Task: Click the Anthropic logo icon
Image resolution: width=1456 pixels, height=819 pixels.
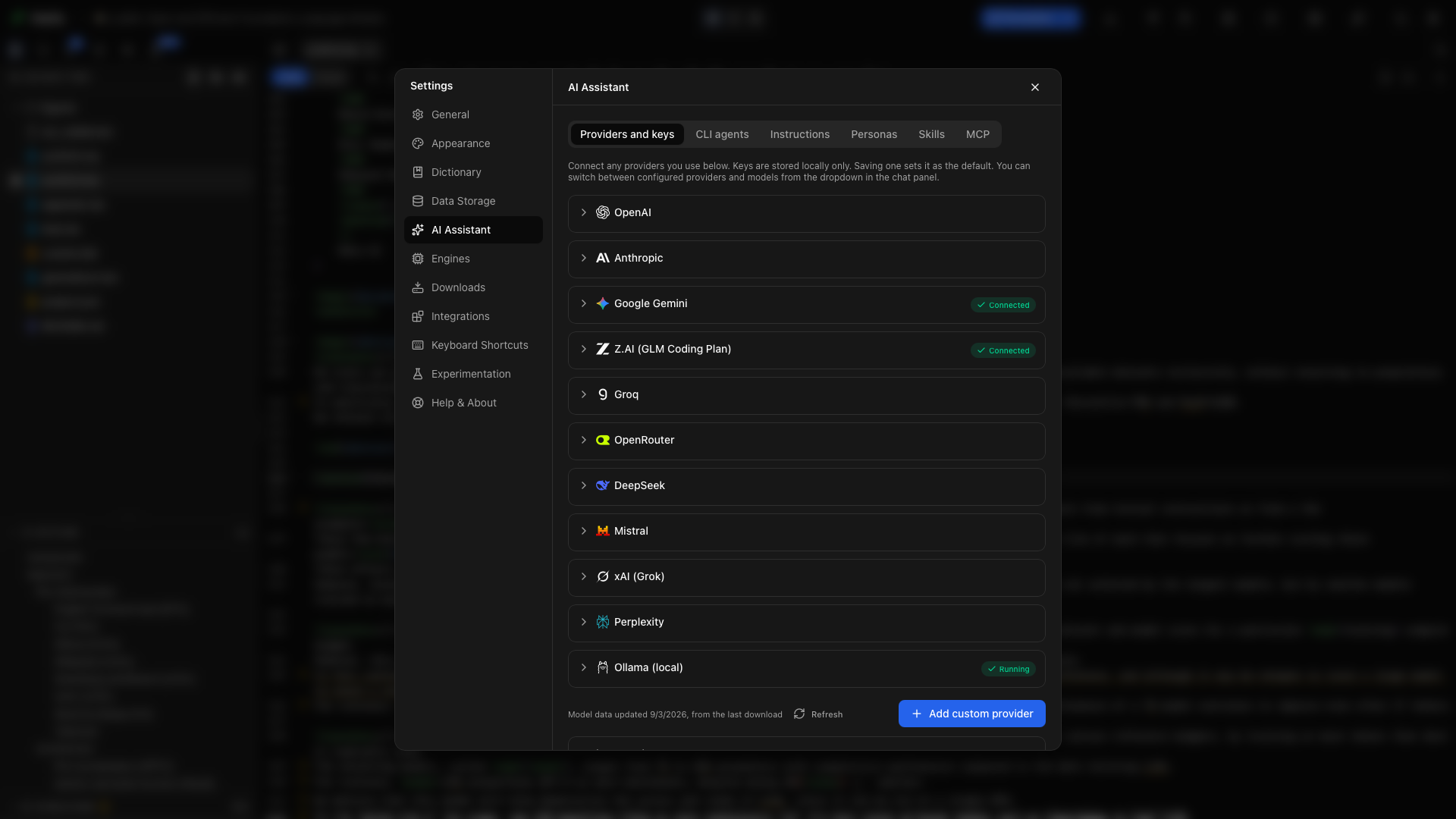Action: point(603,258)
